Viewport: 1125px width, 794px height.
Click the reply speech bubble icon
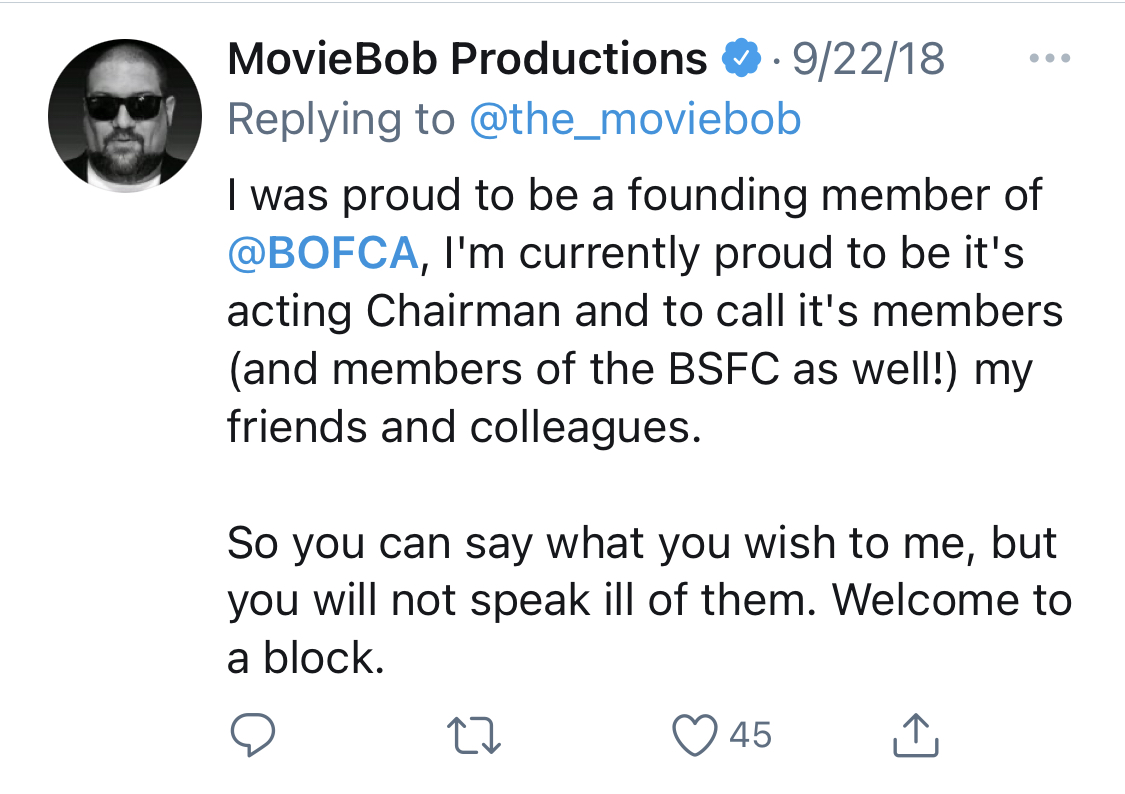253,734
